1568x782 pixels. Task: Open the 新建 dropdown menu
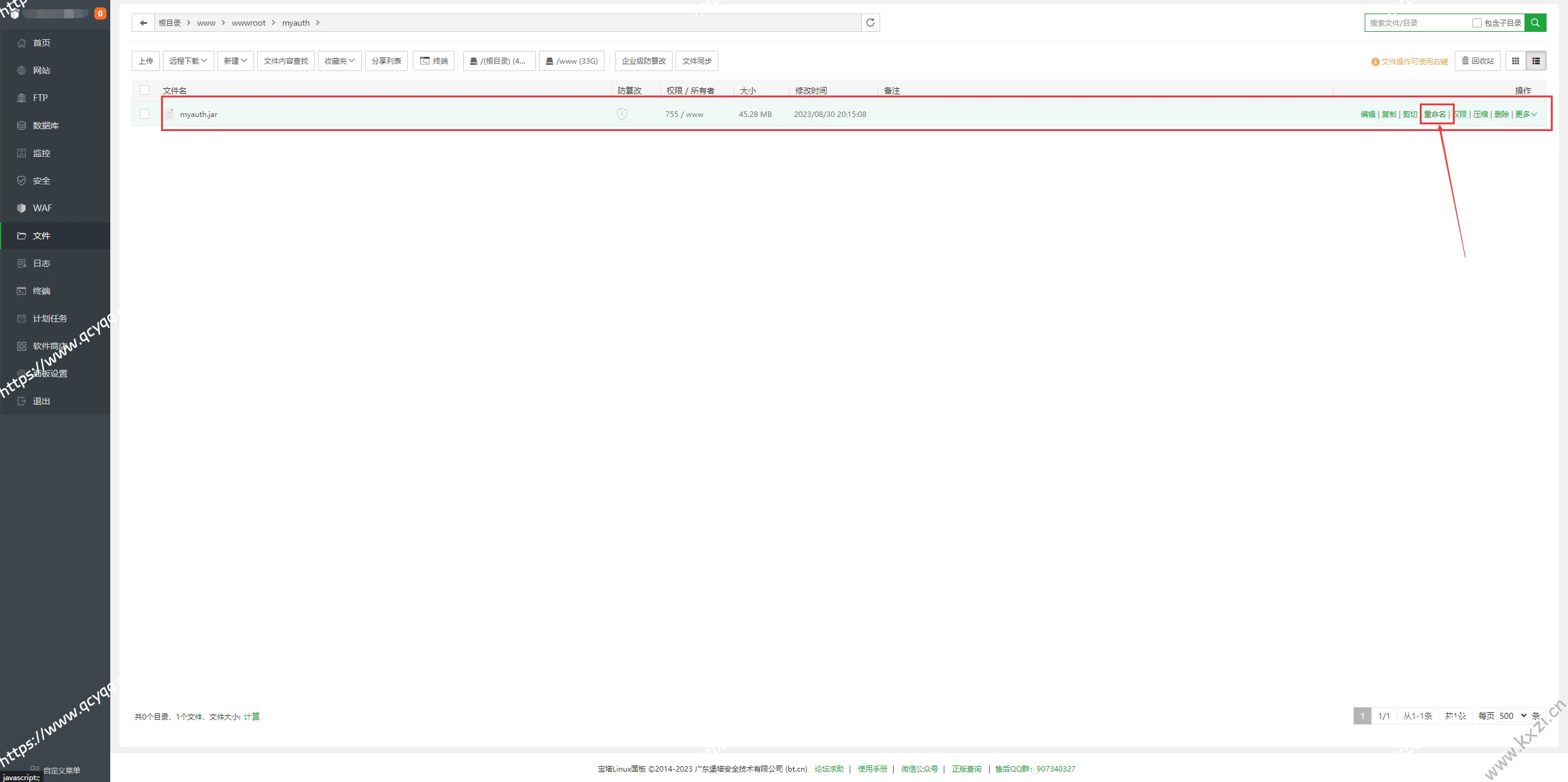(235, 61)
